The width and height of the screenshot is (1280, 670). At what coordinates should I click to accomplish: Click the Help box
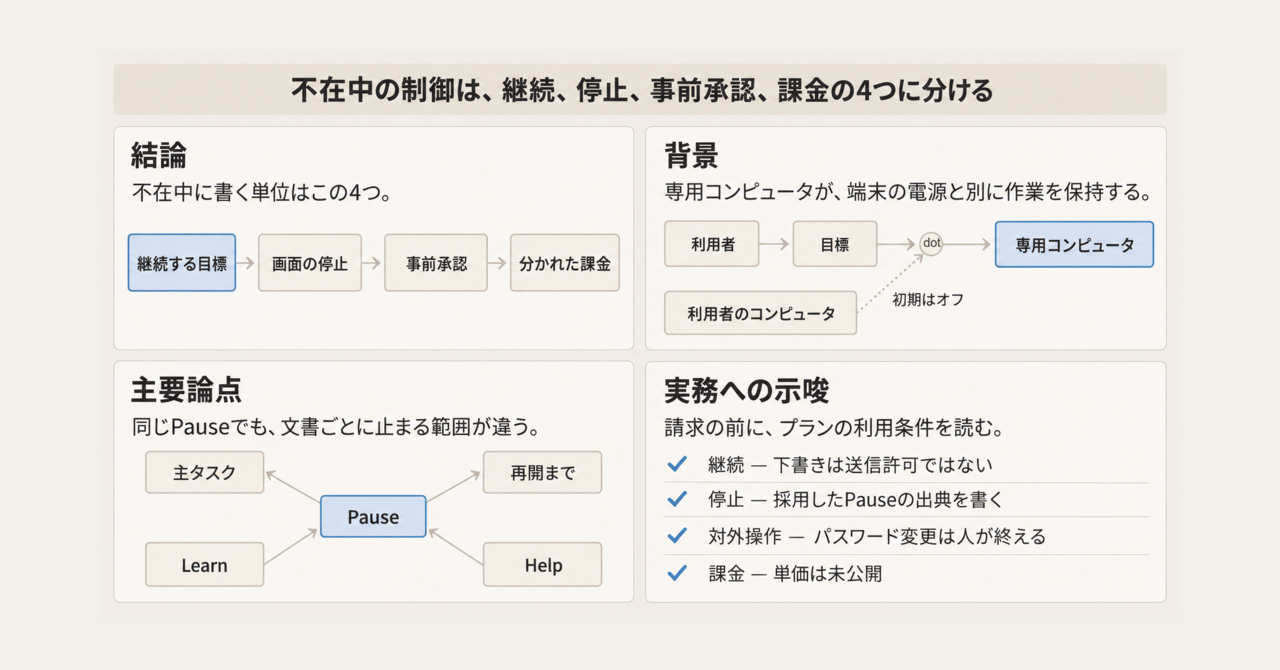(x=543, y=565)
